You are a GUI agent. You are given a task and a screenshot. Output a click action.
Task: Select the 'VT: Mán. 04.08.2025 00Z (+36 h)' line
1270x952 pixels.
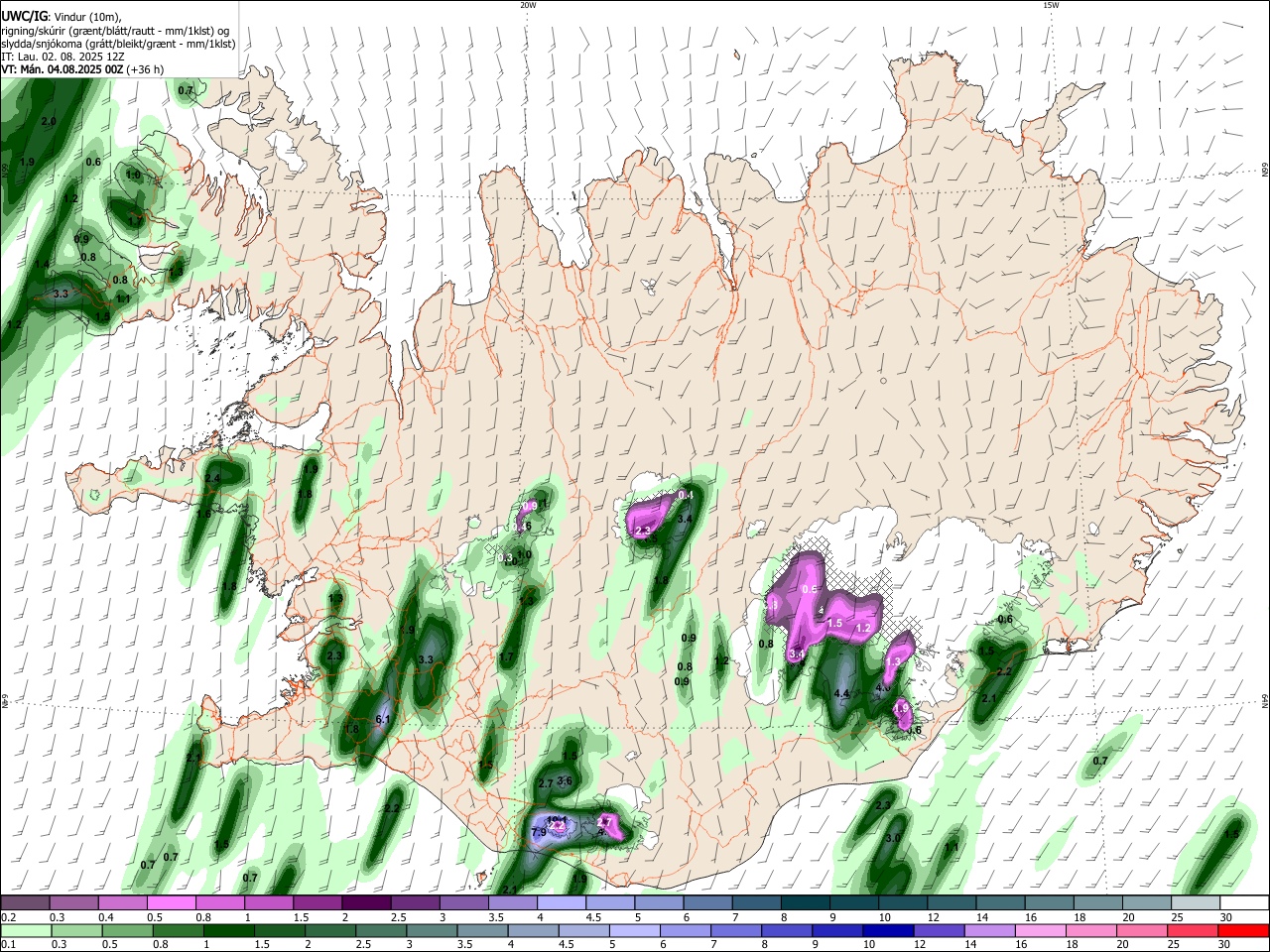[83, 69]
